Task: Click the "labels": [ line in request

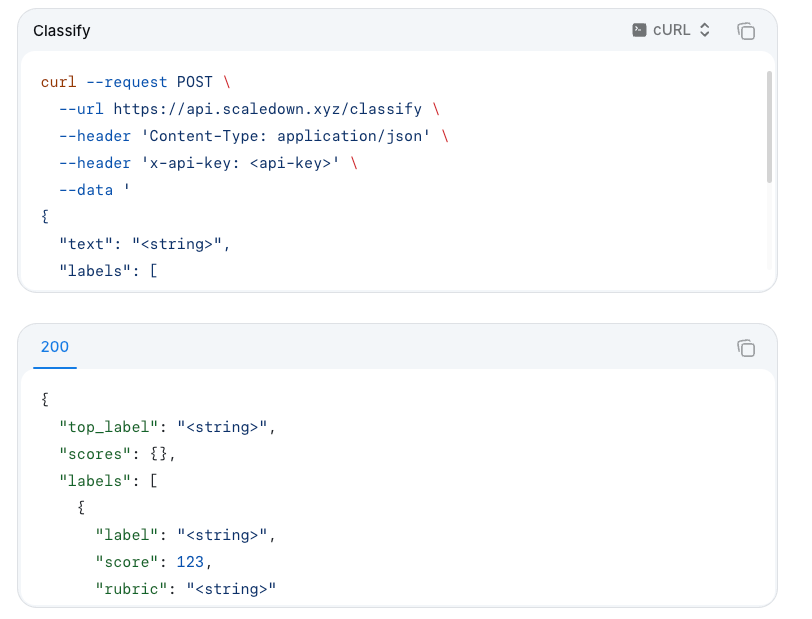Action: (x=108, y=271)
